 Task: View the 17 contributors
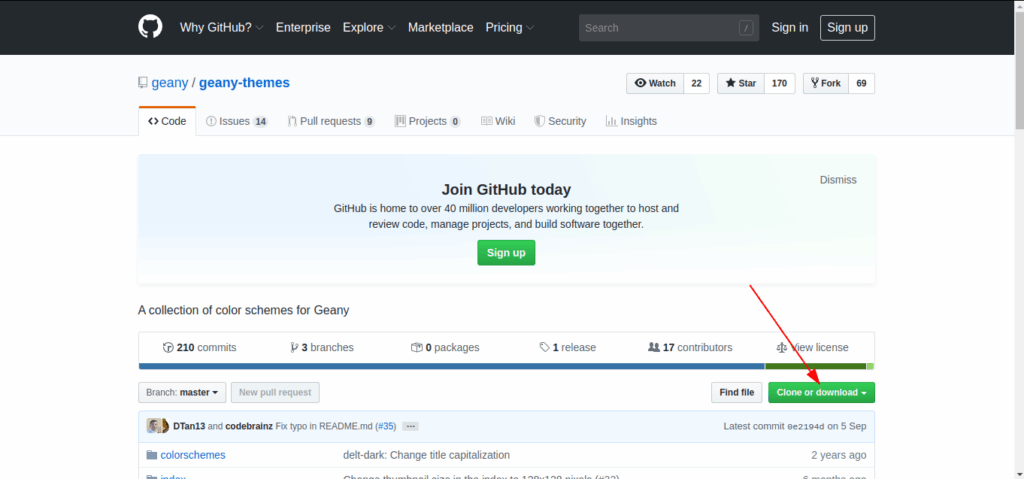[x=690, y=347]
